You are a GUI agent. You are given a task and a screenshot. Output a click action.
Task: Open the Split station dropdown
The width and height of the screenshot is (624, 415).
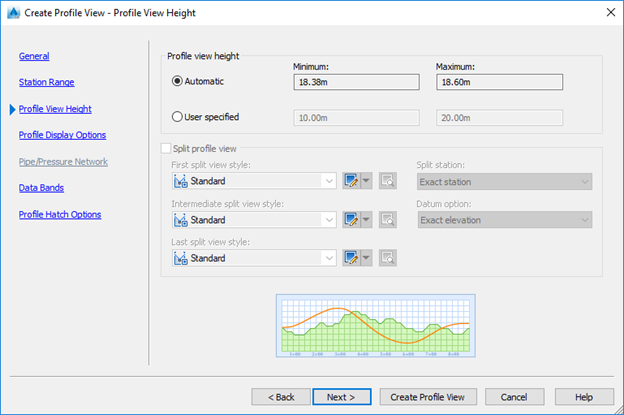(584, 182)
